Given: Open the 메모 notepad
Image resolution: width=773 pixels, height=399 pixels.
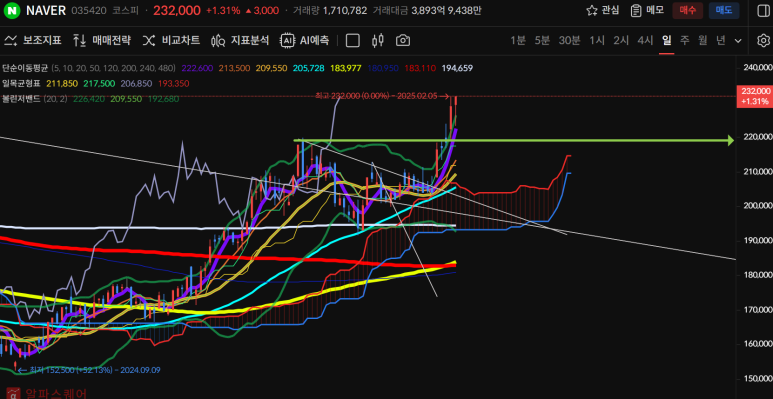Looking at the screenshot, I should tap(647, 10).
